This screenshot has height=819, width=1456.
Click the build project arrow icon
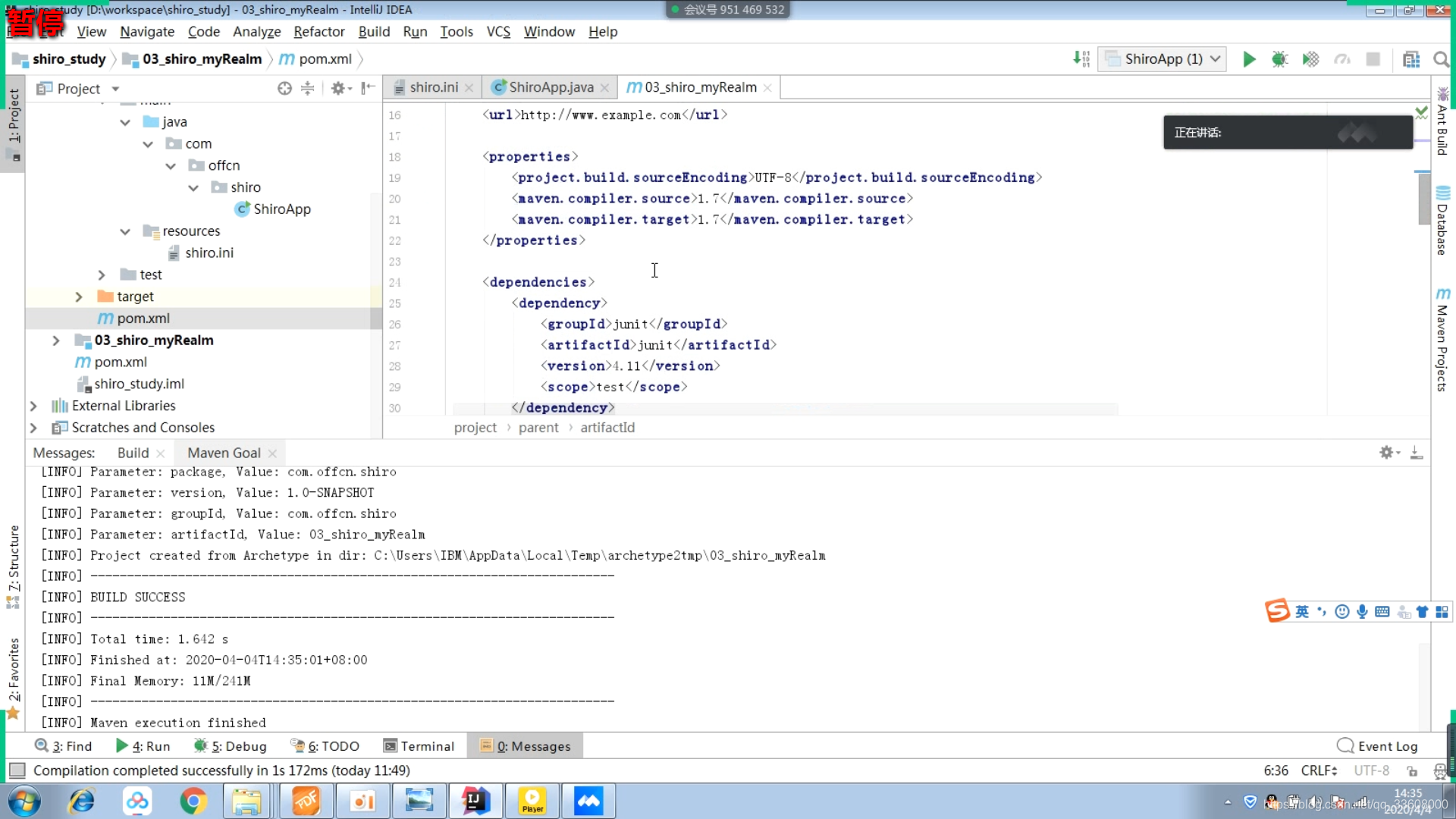tap(1081, 59)
